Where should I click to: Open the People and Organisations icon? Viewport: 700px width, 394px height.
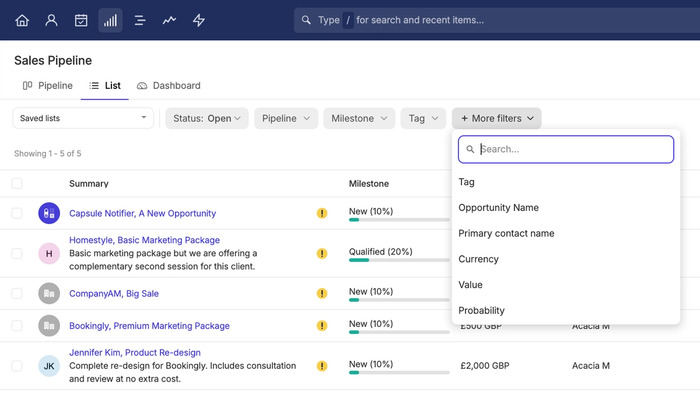51,20
